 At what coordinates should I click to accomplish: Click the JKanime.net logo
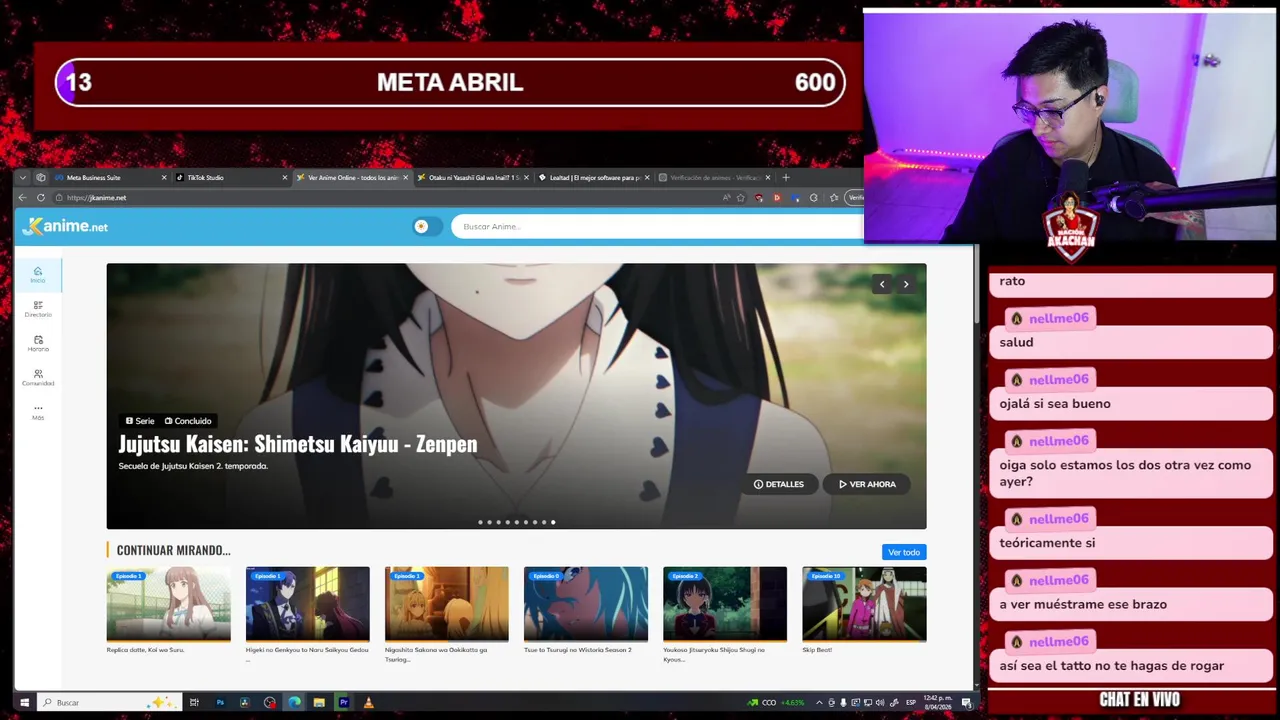65,227
